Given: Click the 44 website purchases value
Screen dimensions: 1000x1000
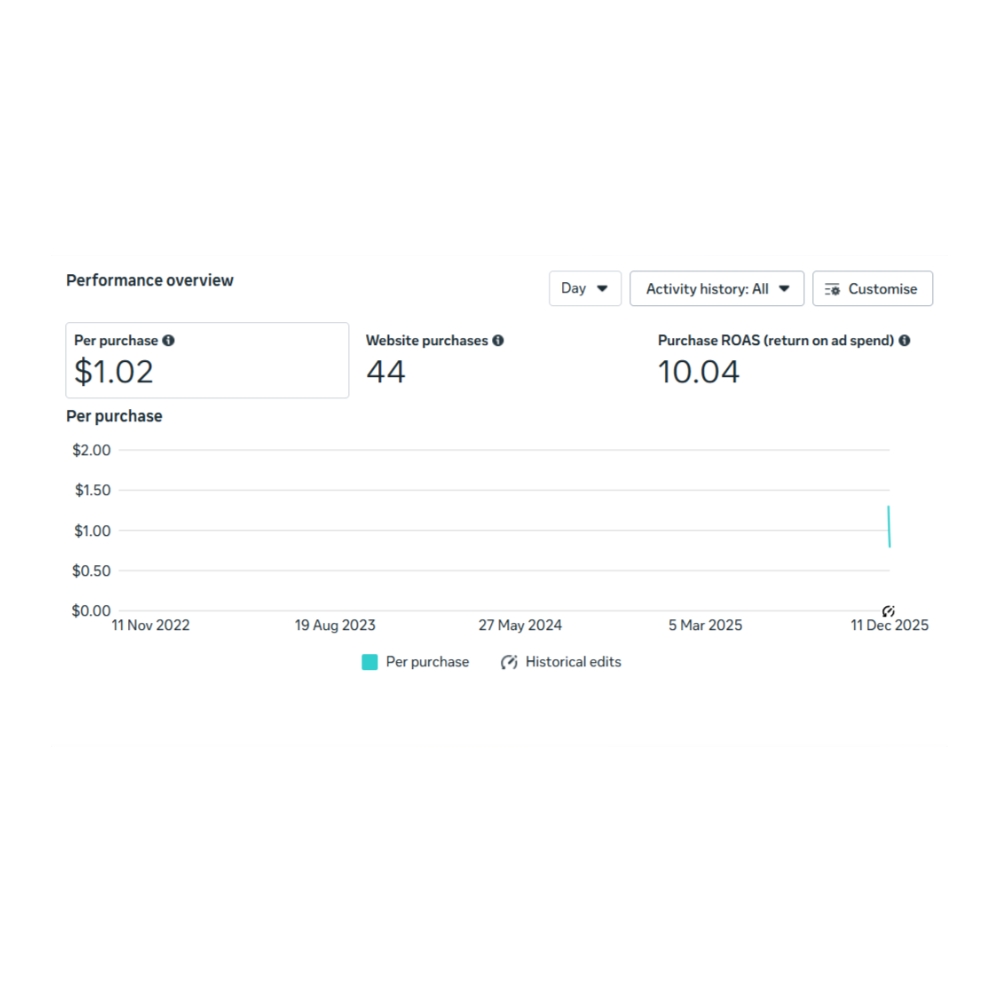Looking at the screenshot, I should point(386,372).
